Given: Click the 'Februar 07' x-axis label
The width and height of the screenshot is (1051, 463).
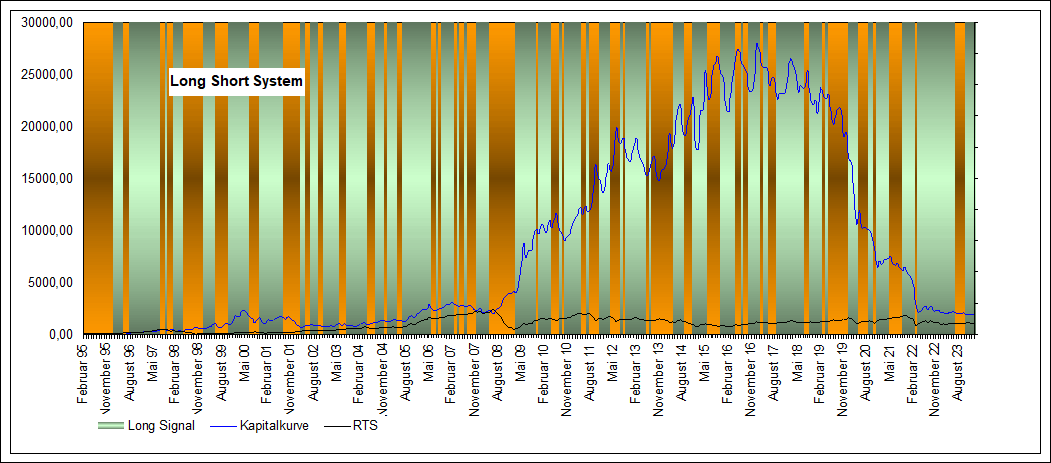Looking at the screenshot, I should pyautogui.click(x=450, y=374).
